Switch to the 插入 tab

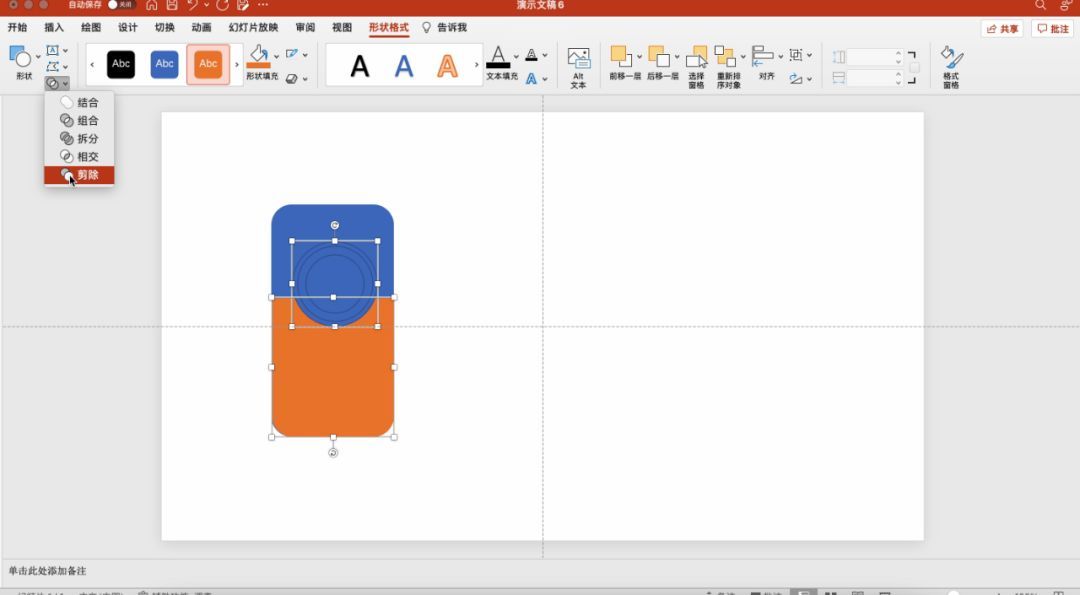[x=54, y=28]
